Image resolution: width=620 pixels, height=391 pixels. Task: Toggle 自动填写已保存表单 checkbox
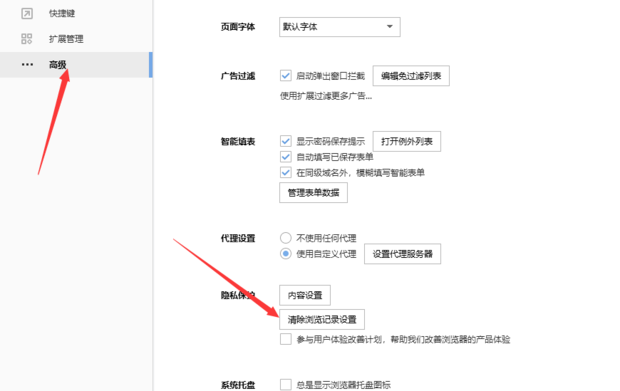(x=285, y=157)
